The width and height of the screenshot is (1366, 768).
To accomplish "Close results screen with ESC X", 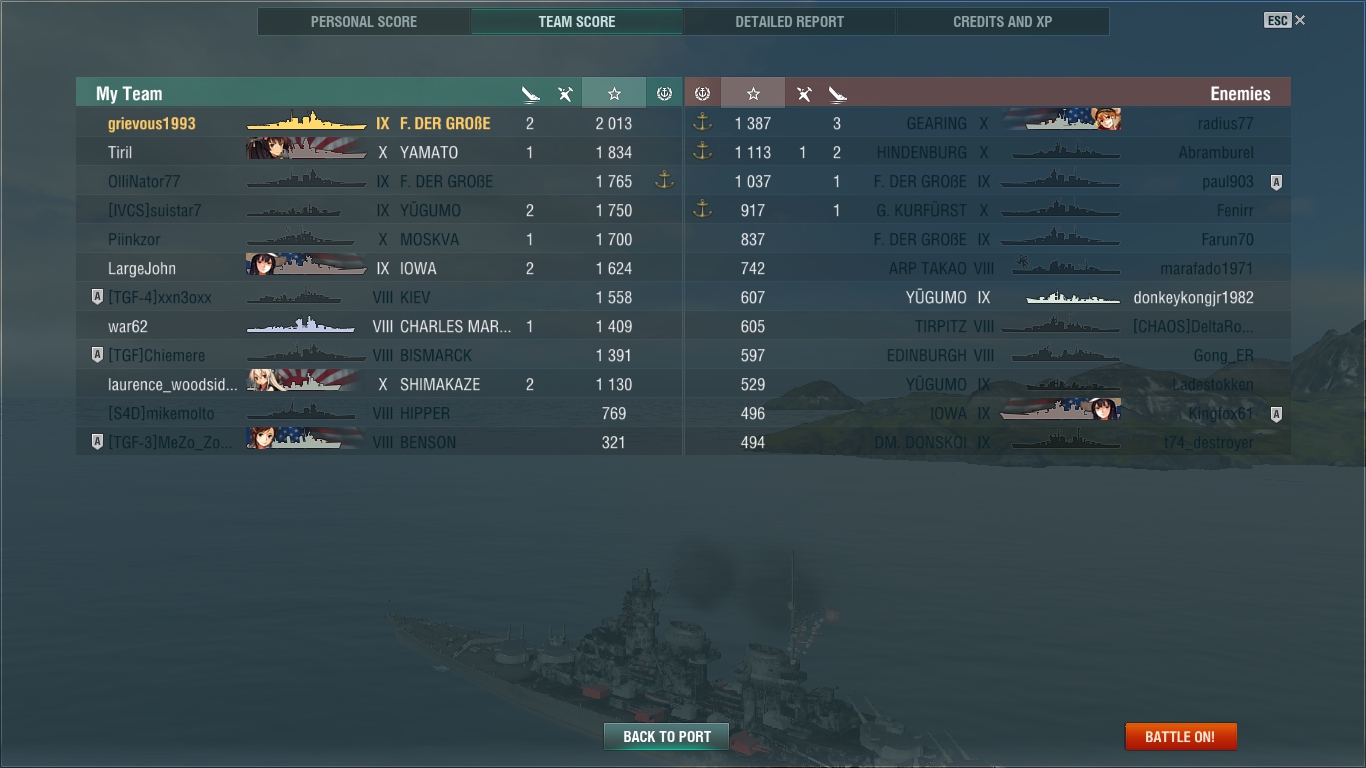I will (x=1285, y=20).
